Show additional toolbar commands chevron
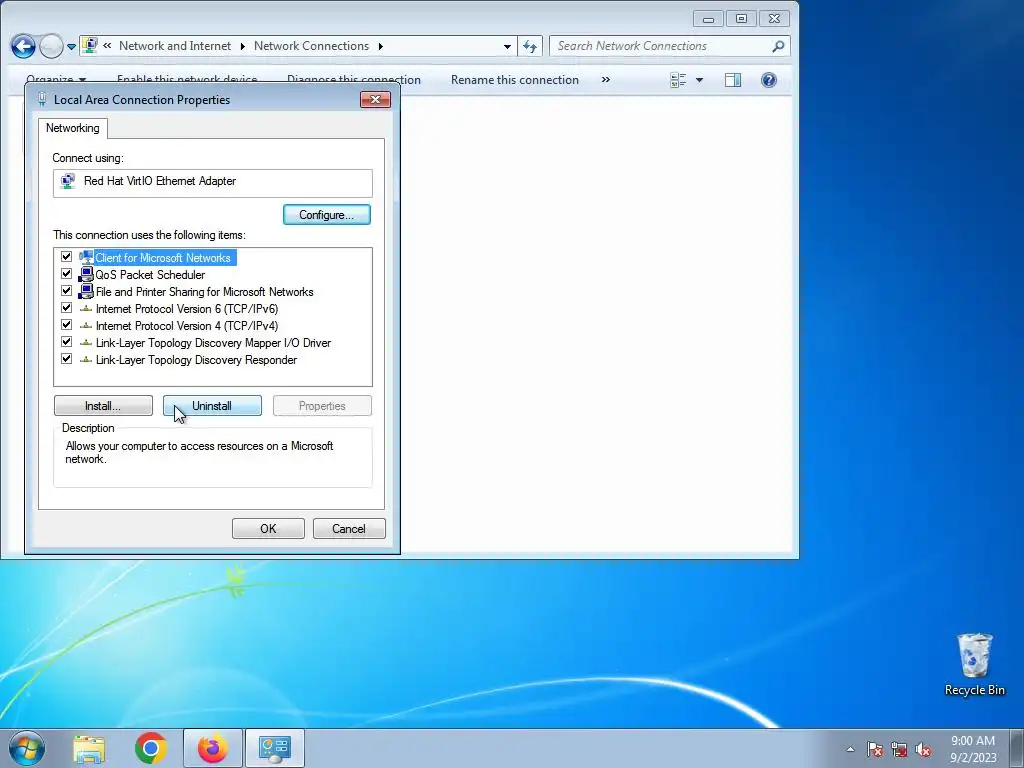This screenshot has width=1024, height=768. pos(605,80)
